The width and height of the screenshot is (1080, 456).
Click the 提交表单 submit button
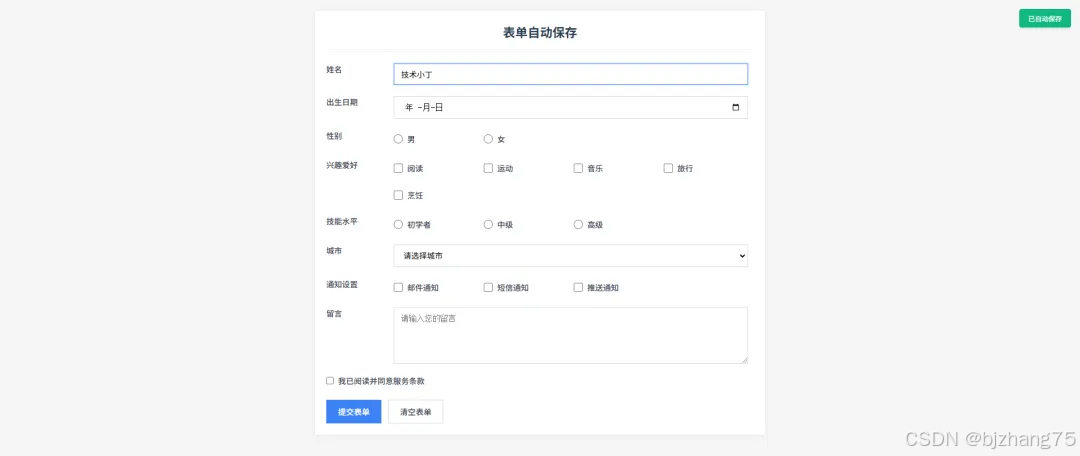pyautogui.click(x=353, y=412)
